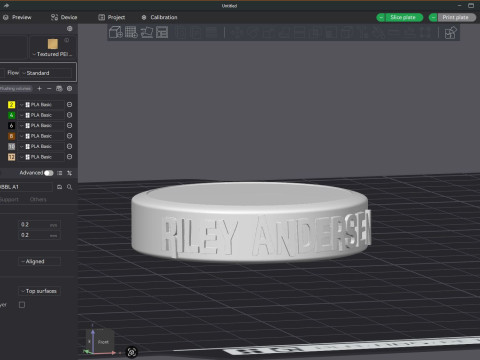The image size is (480, 360).
Task: Edit preset of filament 8 PLA Basic
Action: click(x=69, y=136)
